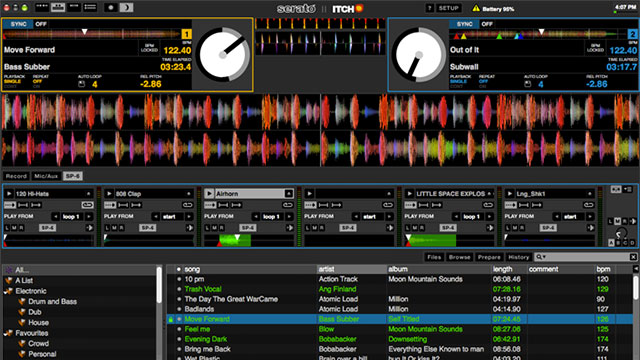
Task: Select the third display layout icon
Action: coord(74,7)
